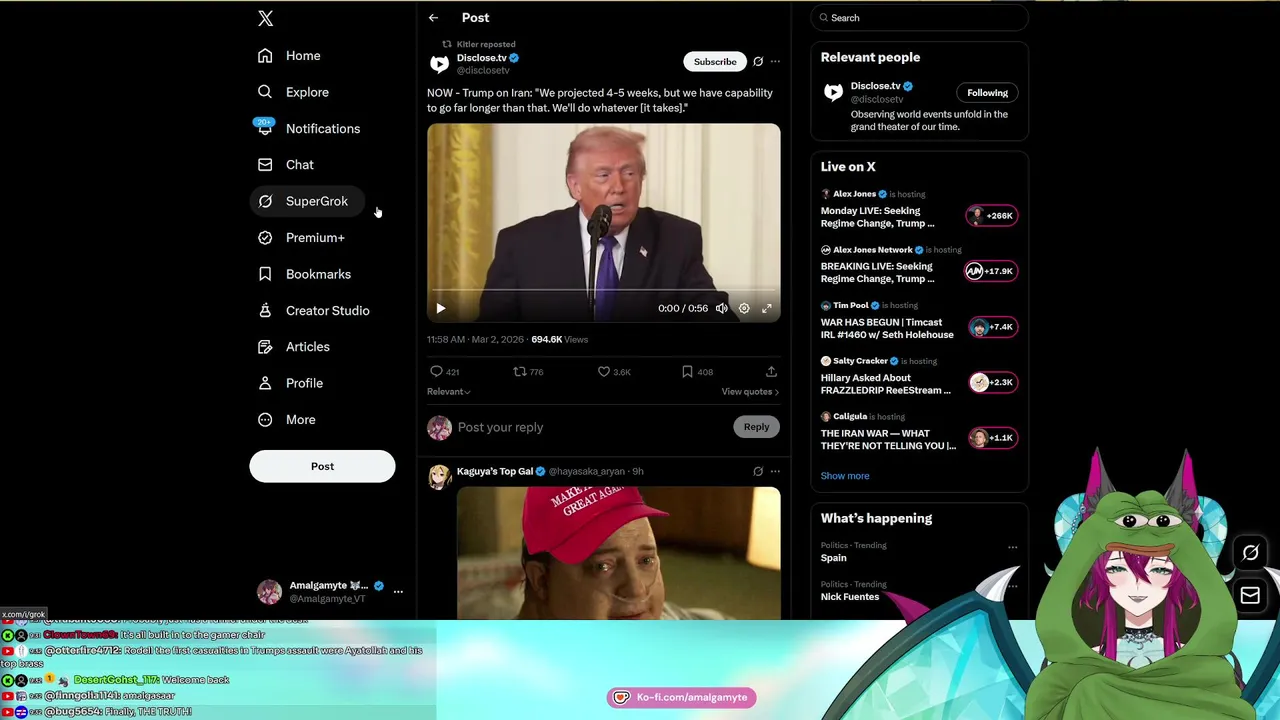Click the floating messages envelope icon
The height and width of the screenshot is (720, 1280).
(x=1250, y=595)
